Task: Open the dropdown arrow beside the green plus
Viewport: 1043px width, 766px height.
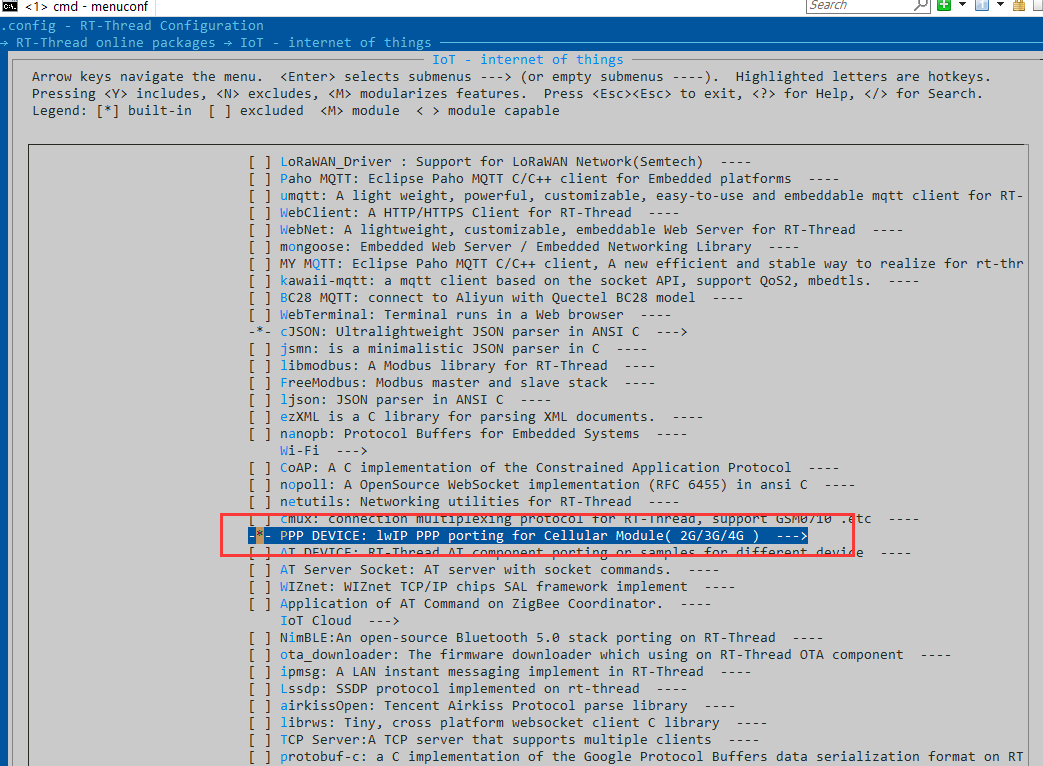Action: (961, 6)
